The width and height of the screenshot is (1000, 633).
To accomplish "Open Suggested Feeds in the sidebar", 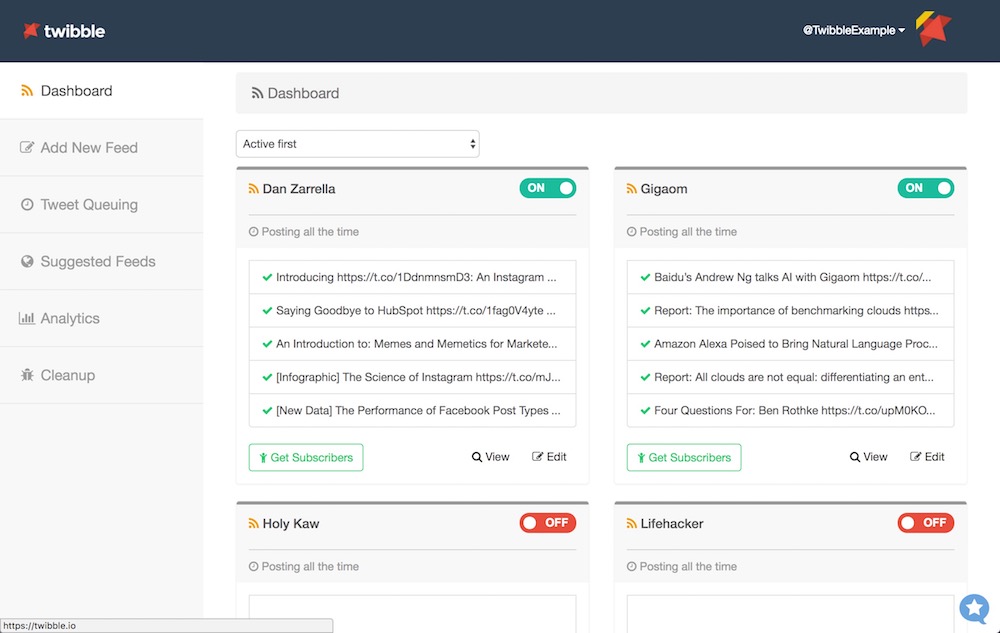I will 101,261.
